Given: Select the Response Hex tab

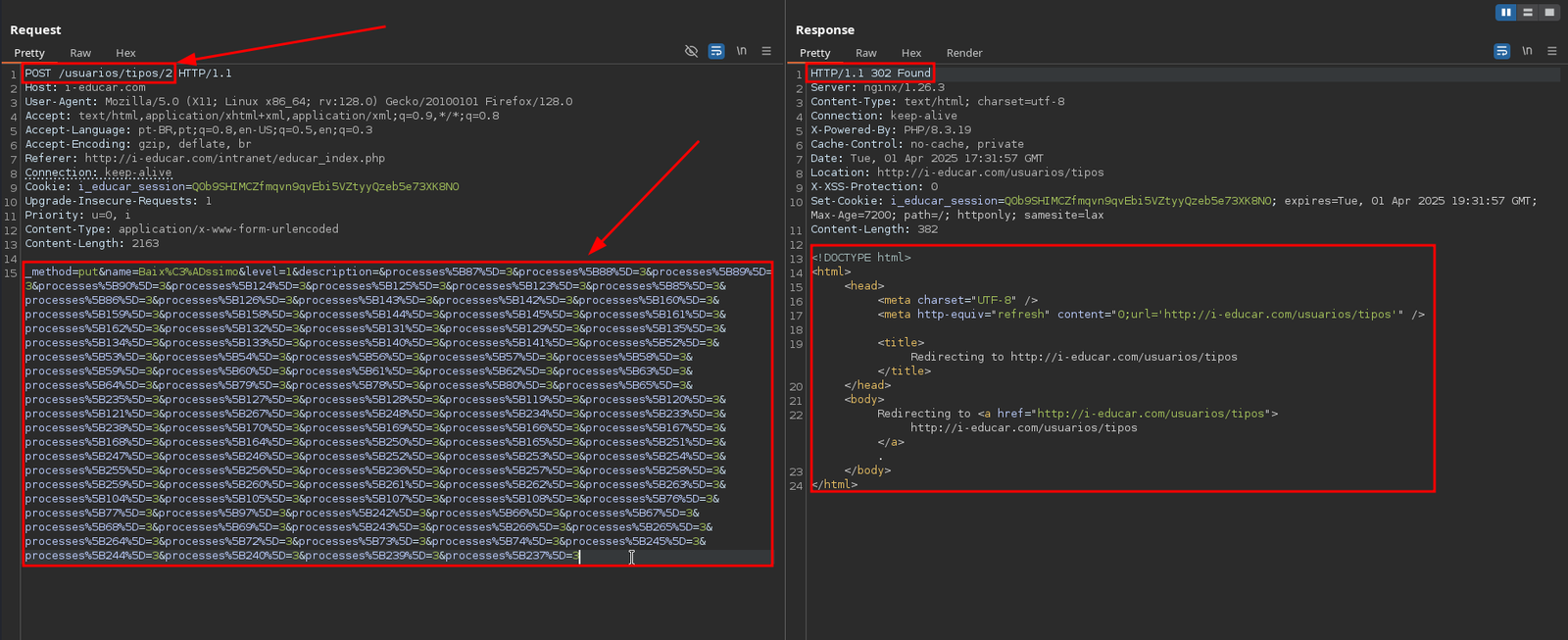Looking at the screenshot, I should pyautogui.click(x=911, y=53).
